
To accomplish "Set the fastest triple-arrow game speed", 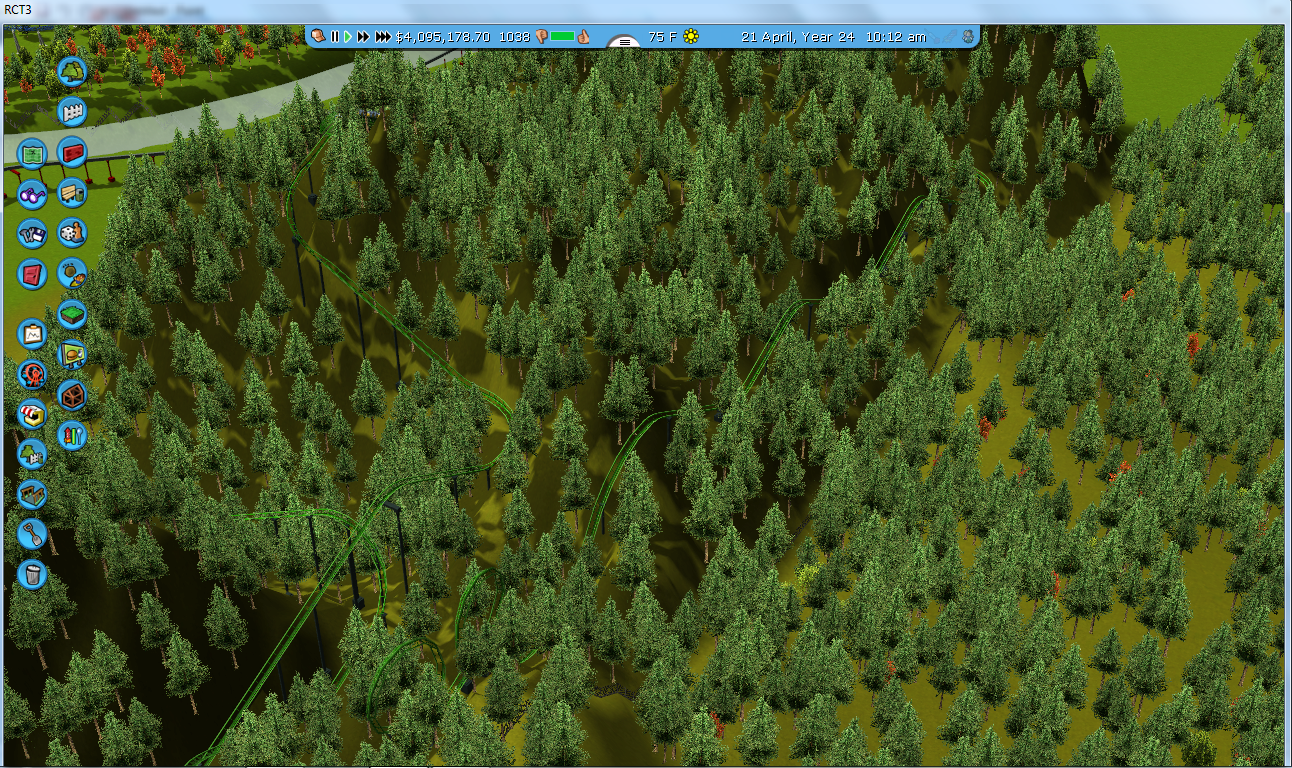I will [x=383, y=37].
